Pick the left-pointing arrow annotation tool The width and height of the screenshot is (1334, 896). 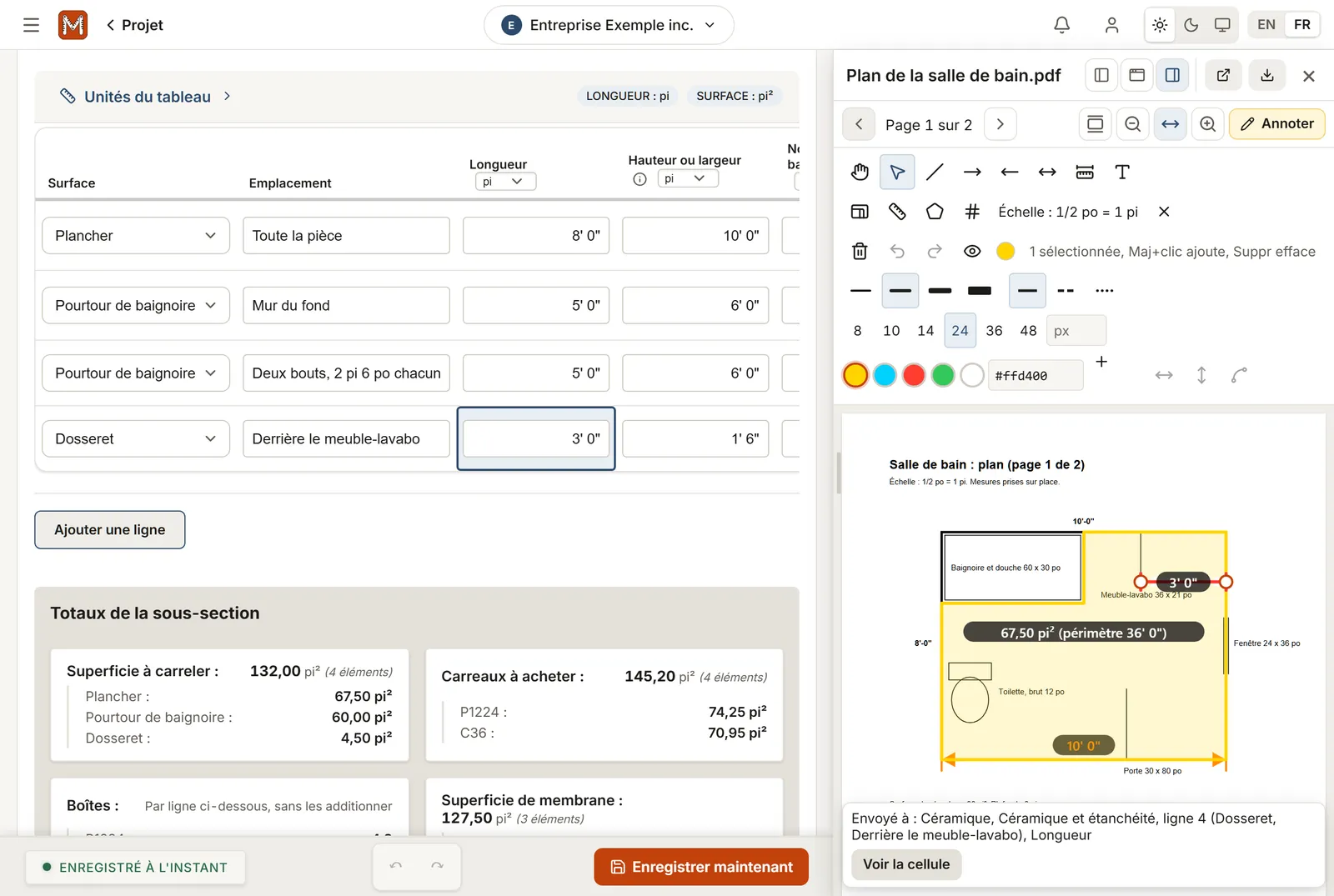pyautogui.click(x=1010, y=172)
